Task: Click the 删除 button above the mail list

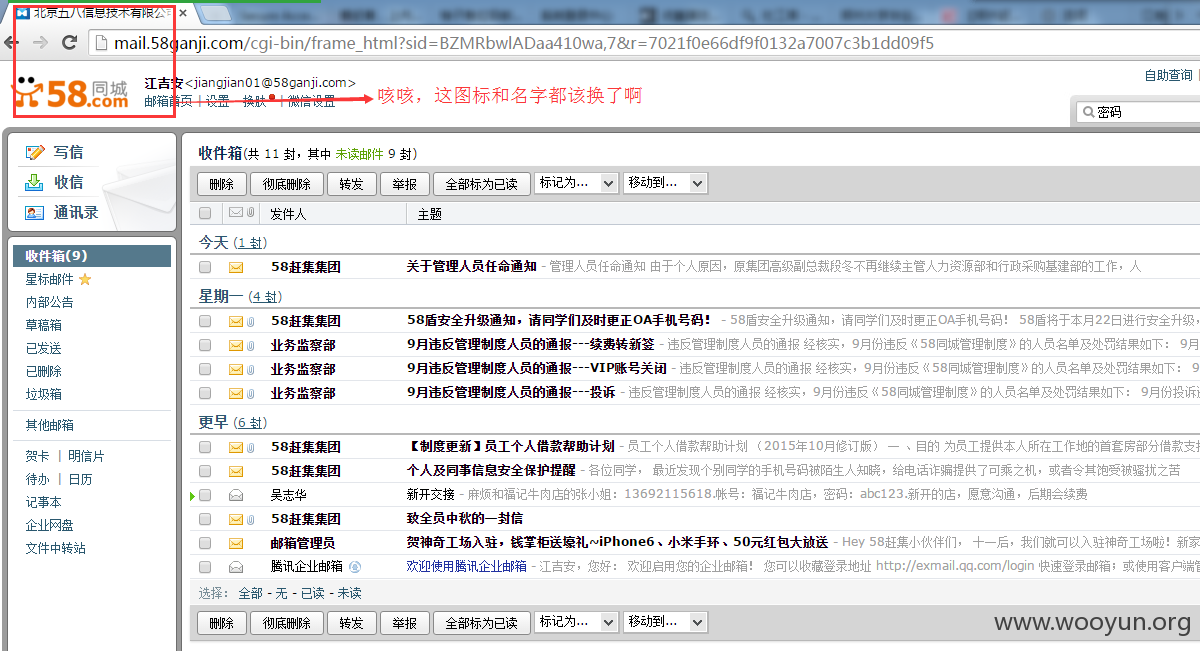Action: click(x=222, y=184)
